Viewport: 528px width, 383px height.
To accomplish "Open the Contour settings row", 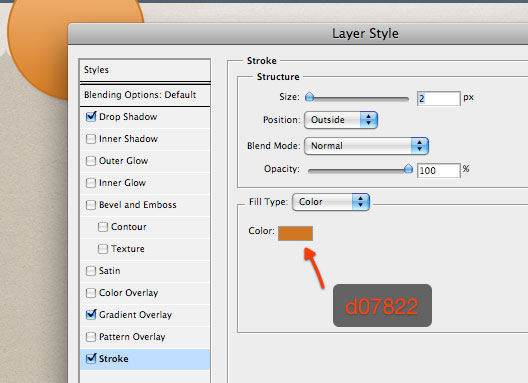I will pyautogui.click(x=145, y=227).
